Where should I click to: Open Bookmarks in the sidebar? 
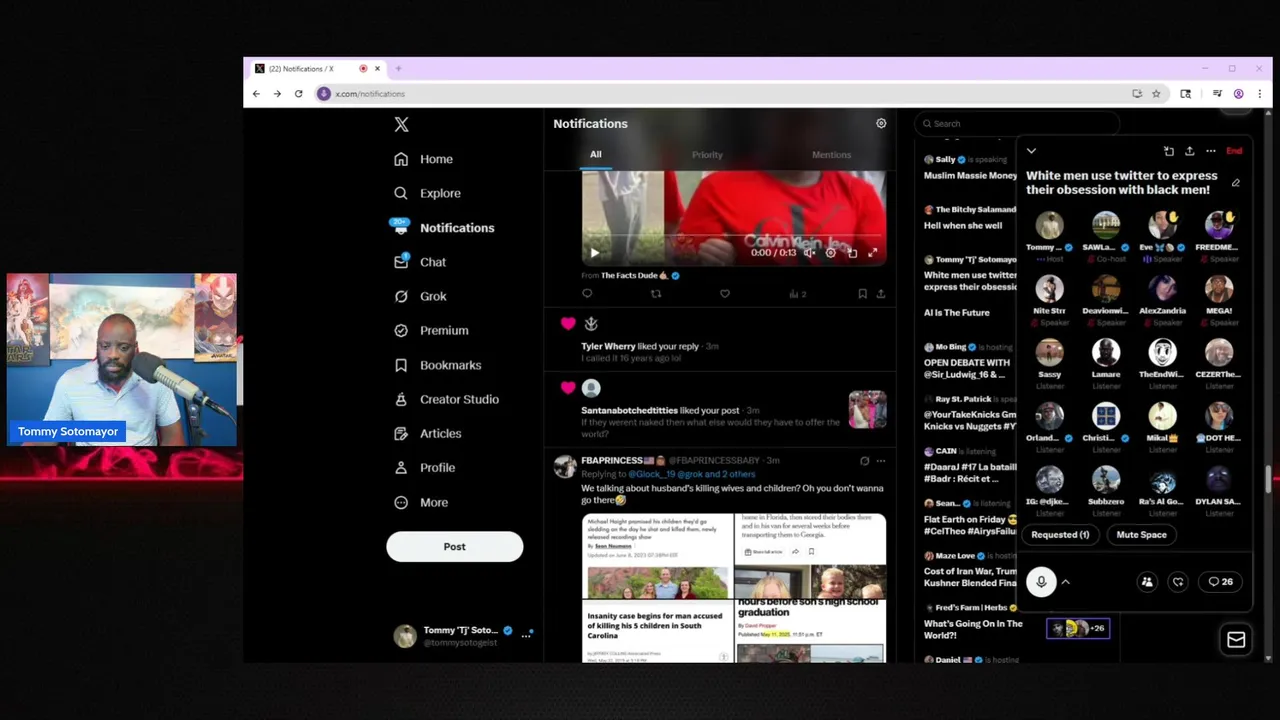(x=437, y=365)
